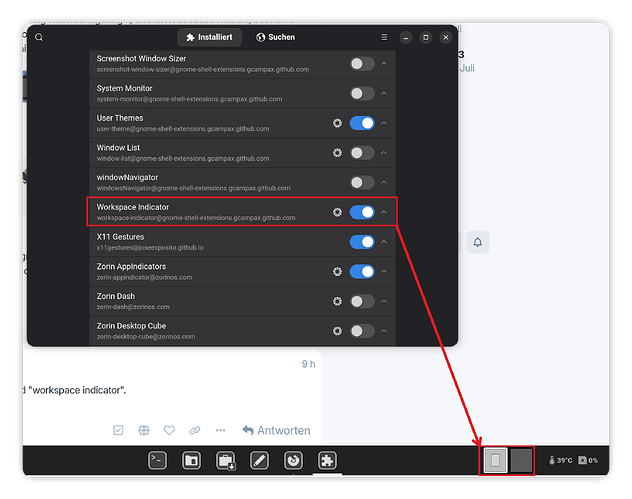Screen dimensions: 632x499
Task: Open Extension Manager puzzle taskbar icon
Action: click(x=327, y=460)
